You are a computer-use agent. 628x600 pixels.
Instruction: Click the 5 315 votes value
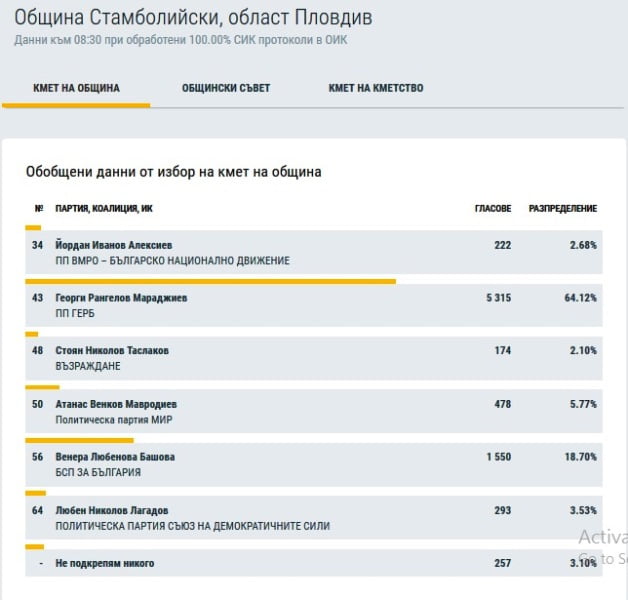coord(498,298)
